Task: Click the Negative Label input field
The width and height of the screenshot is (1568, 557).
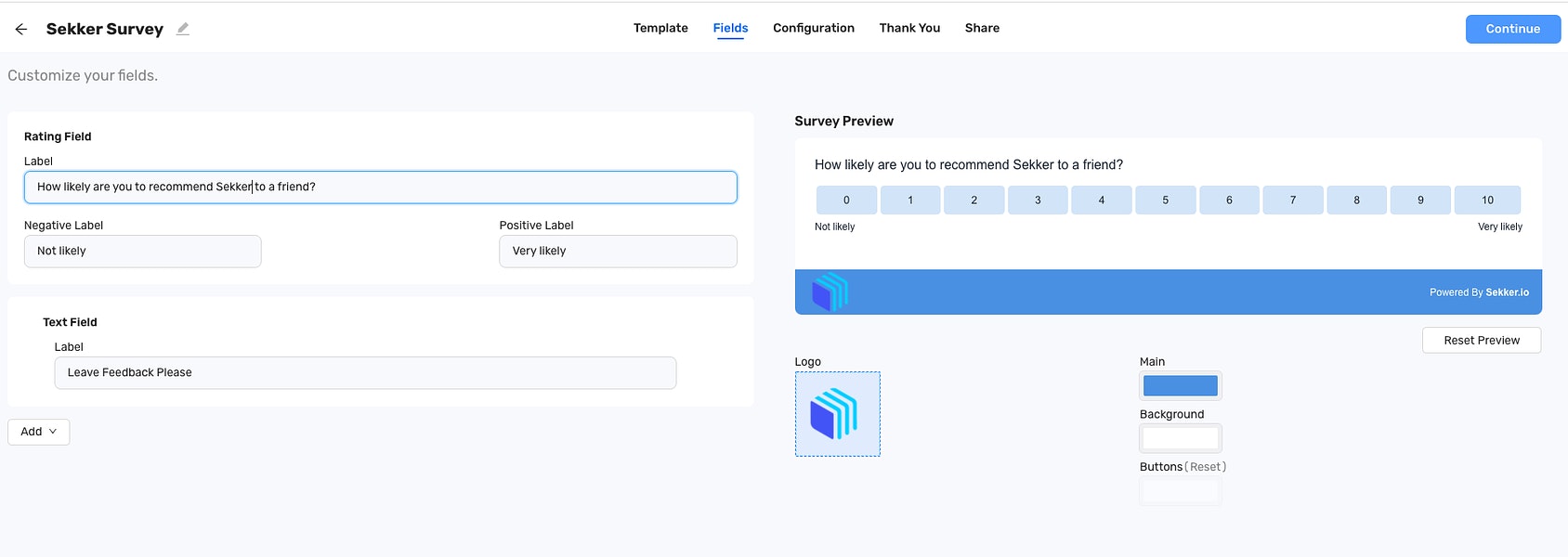Action: coord(143,252)
